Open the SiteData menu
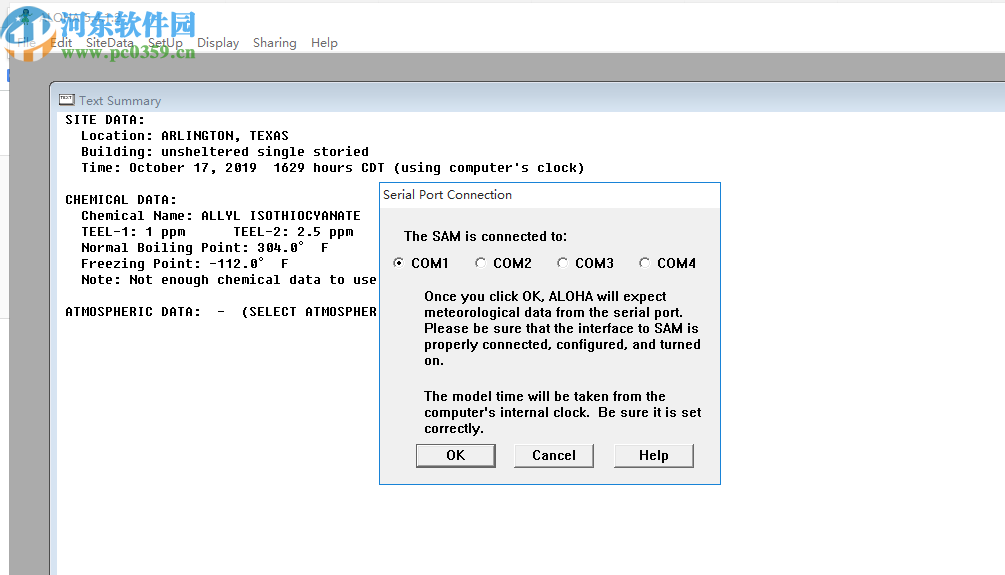This screenshot has height=575, width=1005. [110, 43]
